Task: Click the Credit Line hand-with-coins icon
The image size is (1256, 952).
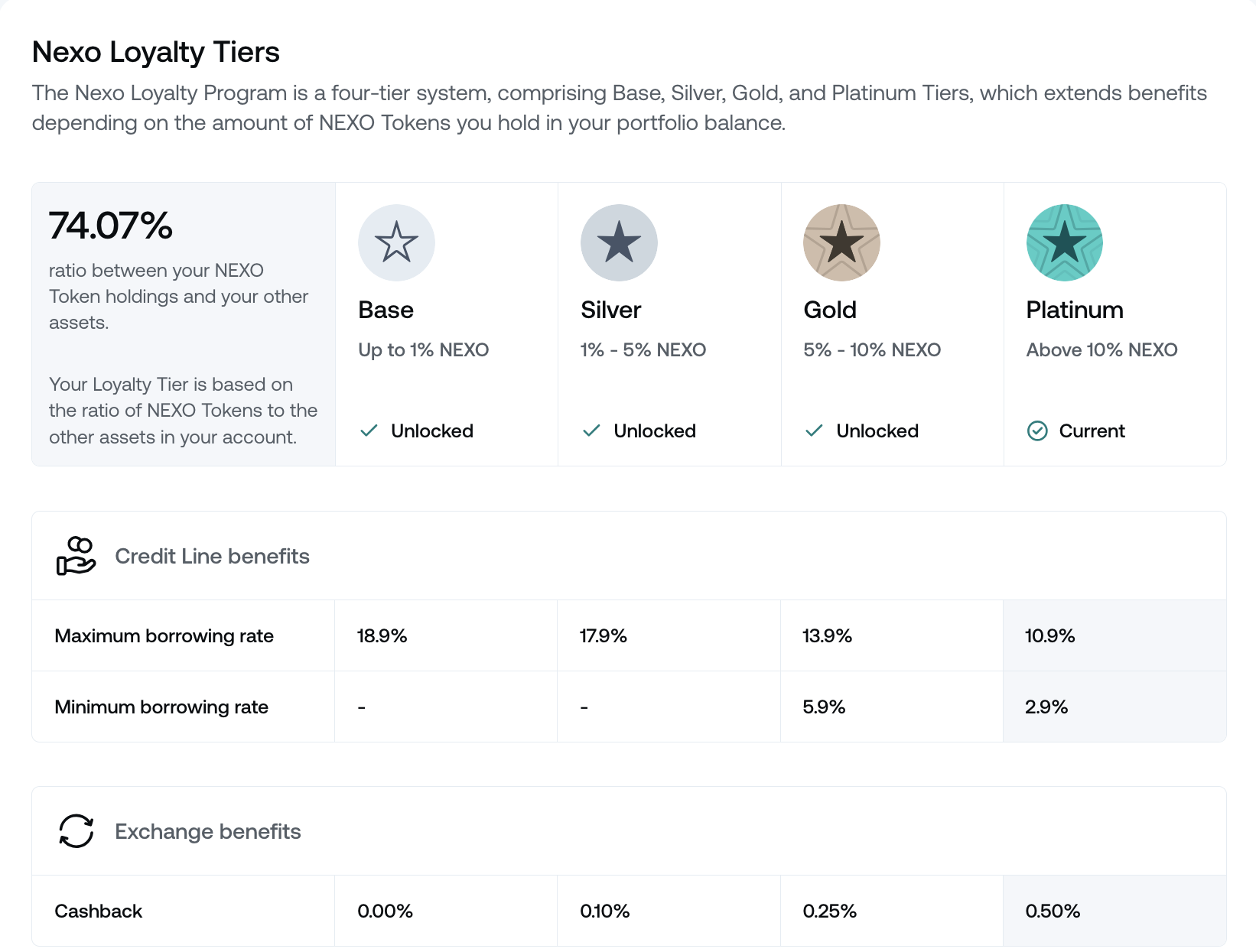Action: 76,556
